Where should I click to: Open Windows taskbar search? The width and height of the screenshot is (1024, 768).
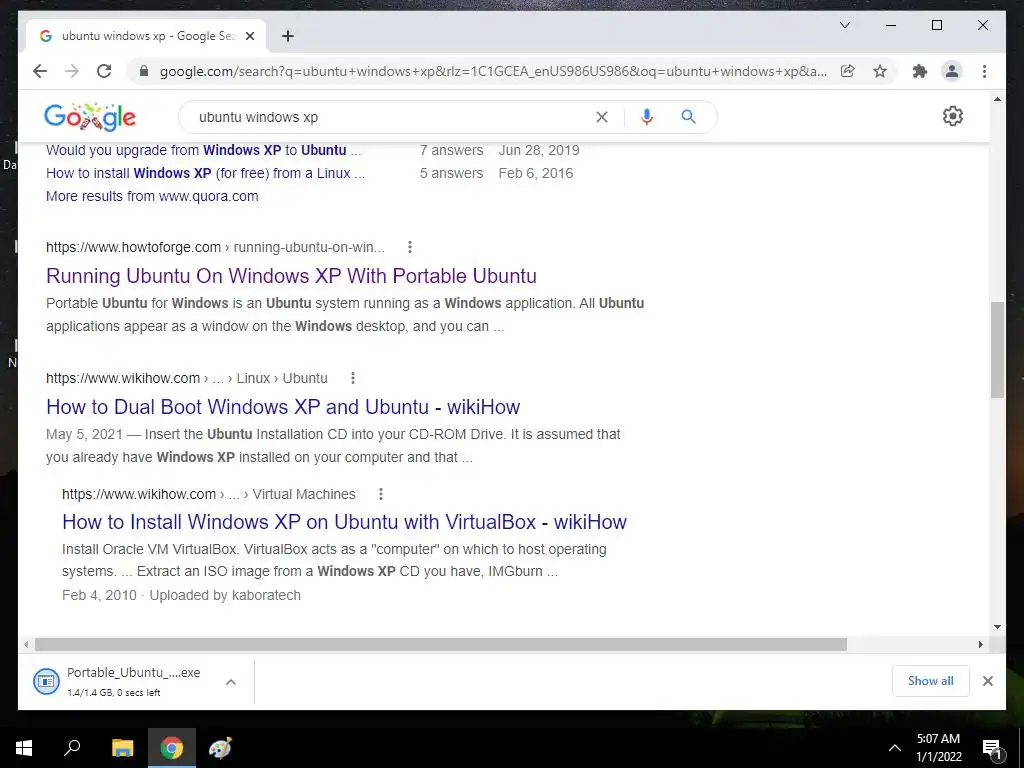(x=72, y=748)
